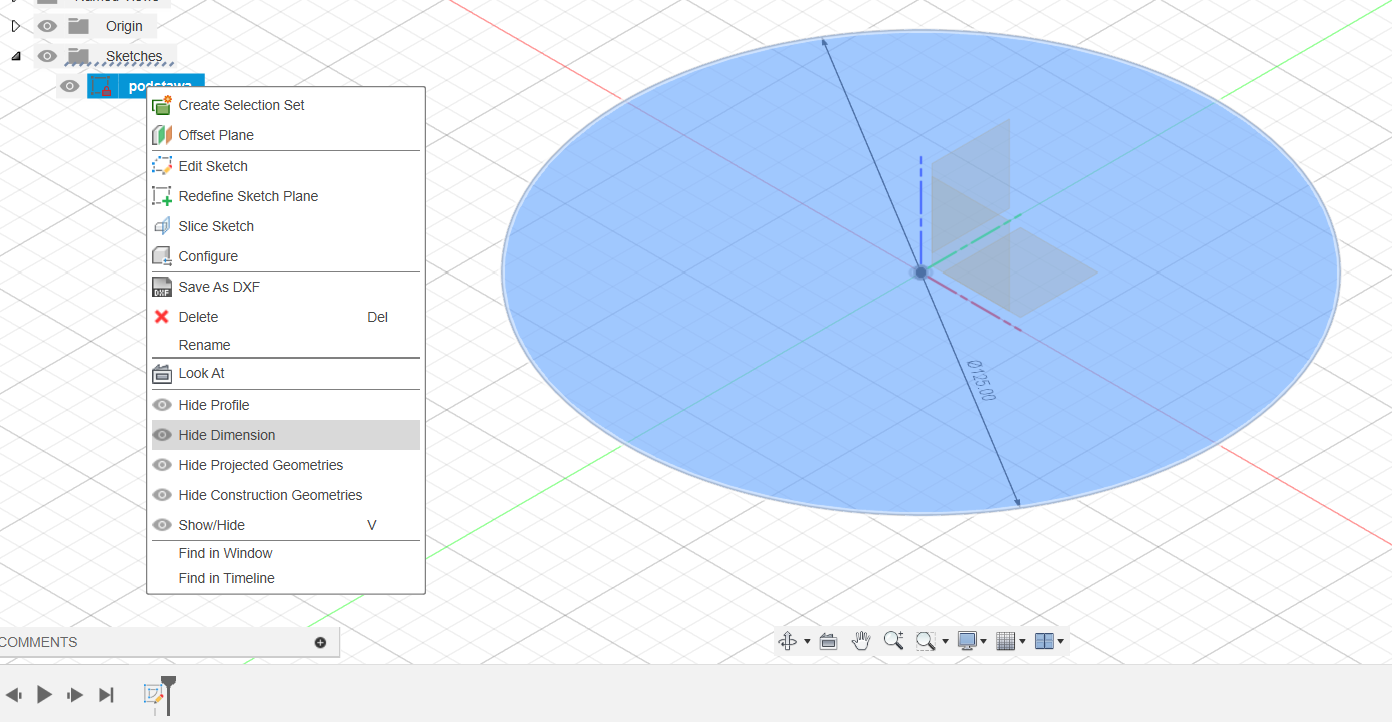1392x722 pixels.
Task: Click the COMMENTS panel label
Action: 39,642
